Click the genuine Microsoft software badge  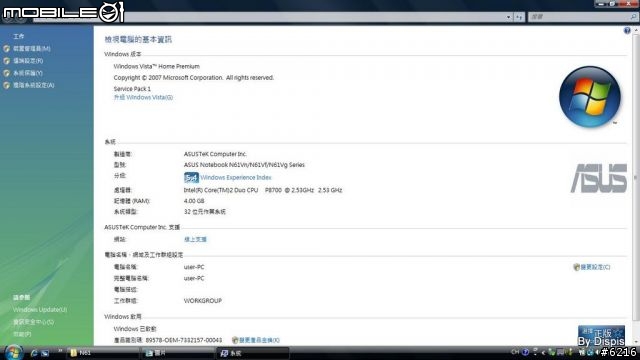click(601, 336)
